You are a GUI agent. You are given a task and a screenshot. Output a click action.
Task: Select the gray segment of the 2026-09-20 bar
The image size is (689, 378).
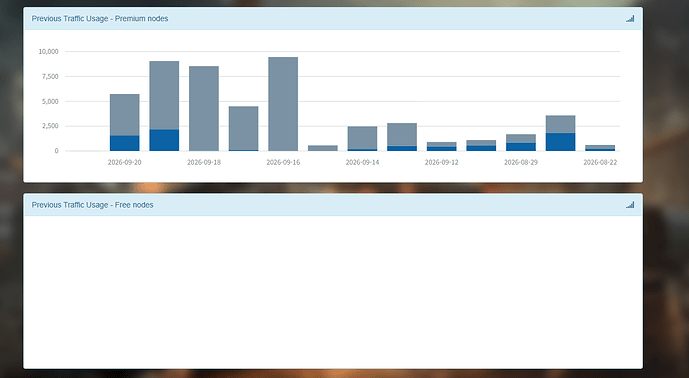[125, 115]
